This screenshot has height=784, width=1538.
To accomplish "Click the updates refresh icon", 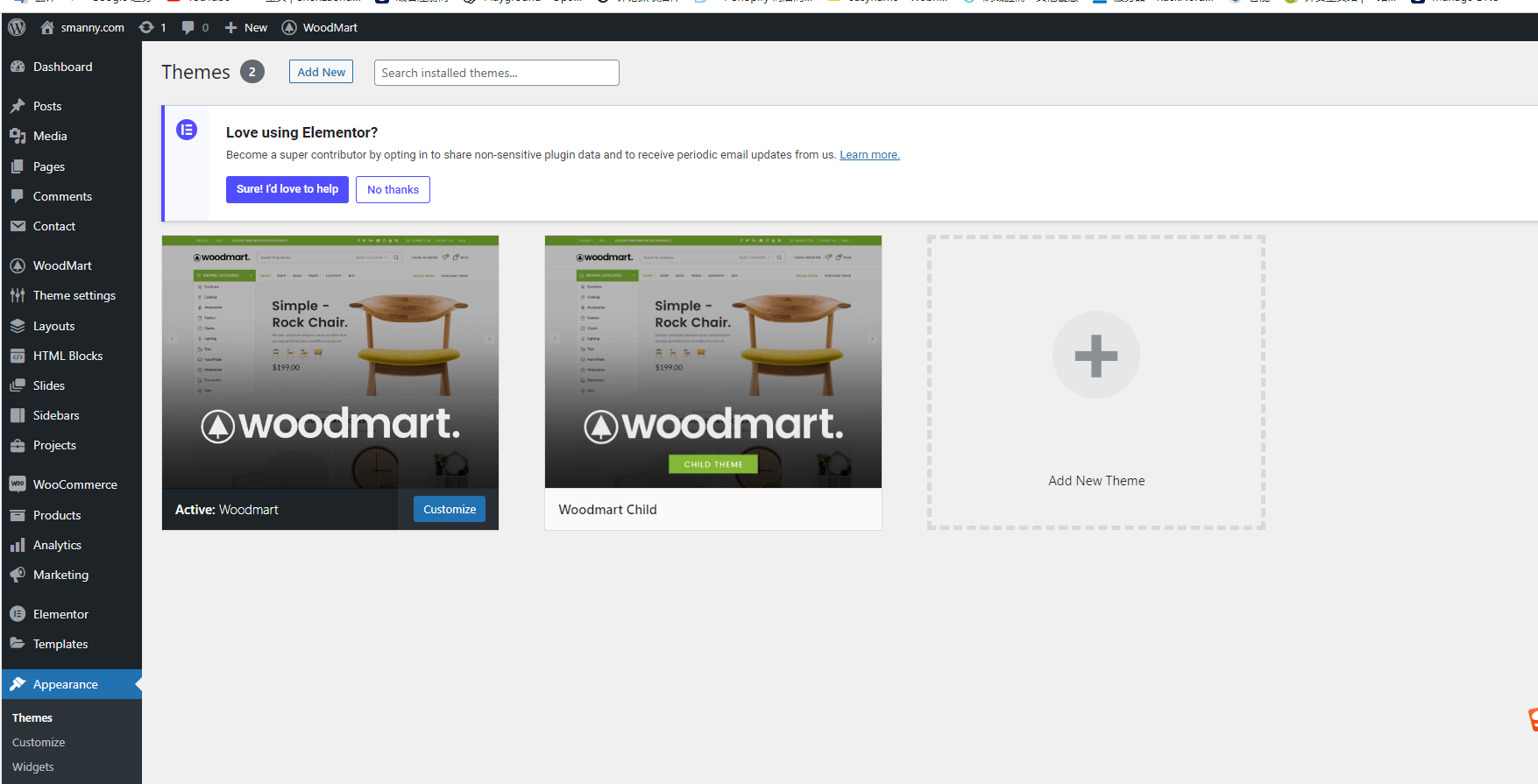I will tap(146, 27).
